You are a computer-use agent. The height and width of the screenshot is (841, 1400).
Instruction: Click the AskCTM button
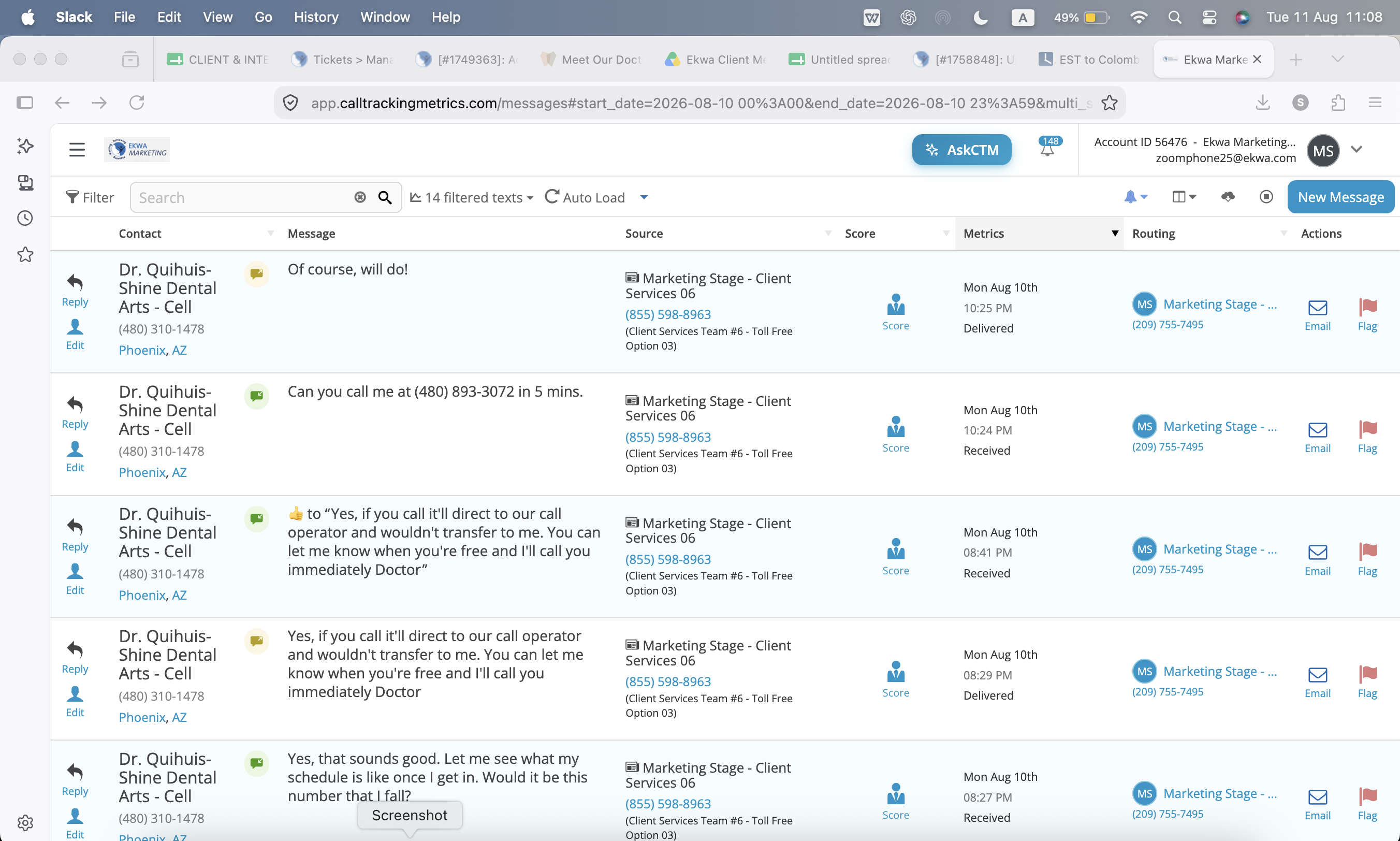point(961,150)
